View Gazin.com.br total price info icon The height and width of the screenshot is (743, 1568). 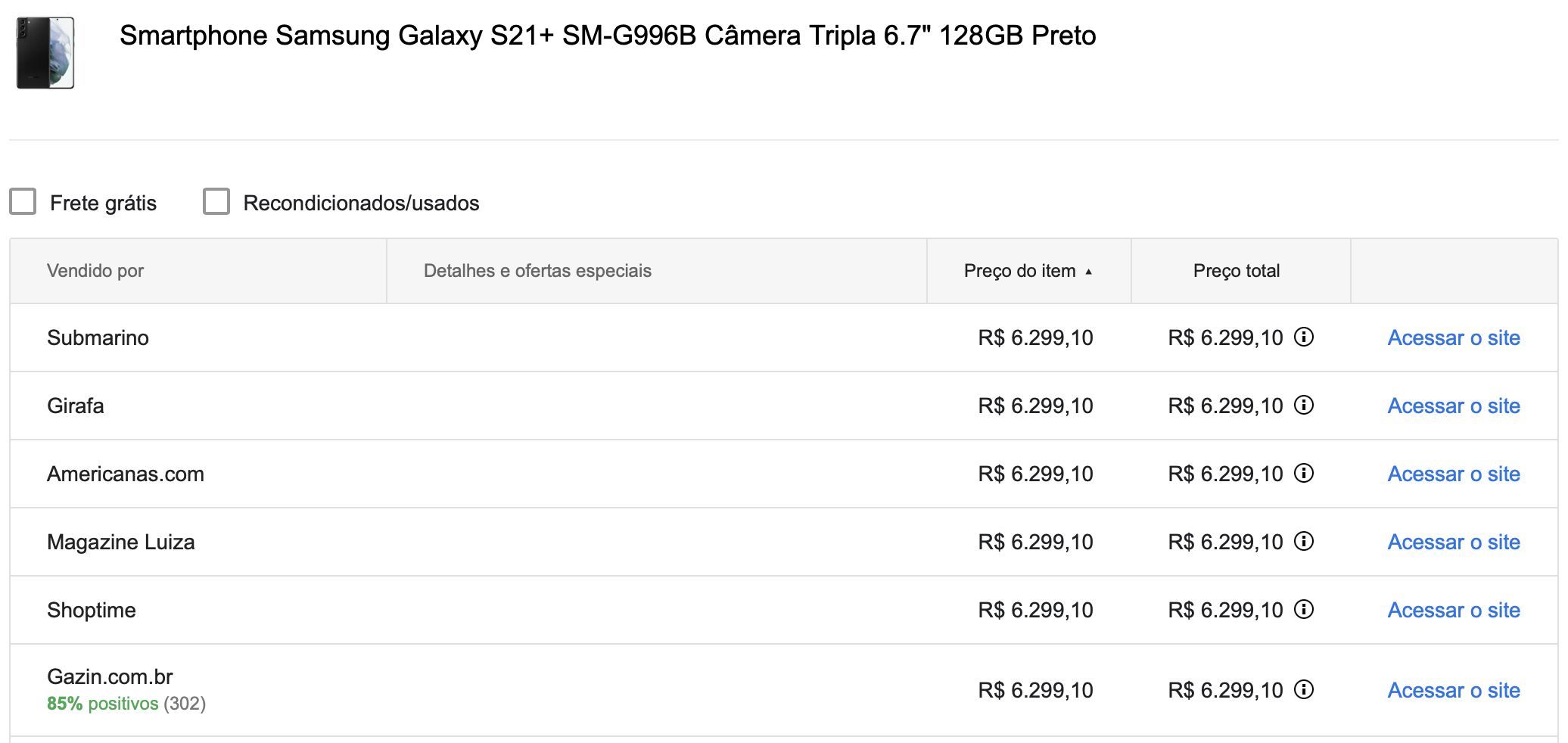pyautogui.click(x=1303, y=689)
